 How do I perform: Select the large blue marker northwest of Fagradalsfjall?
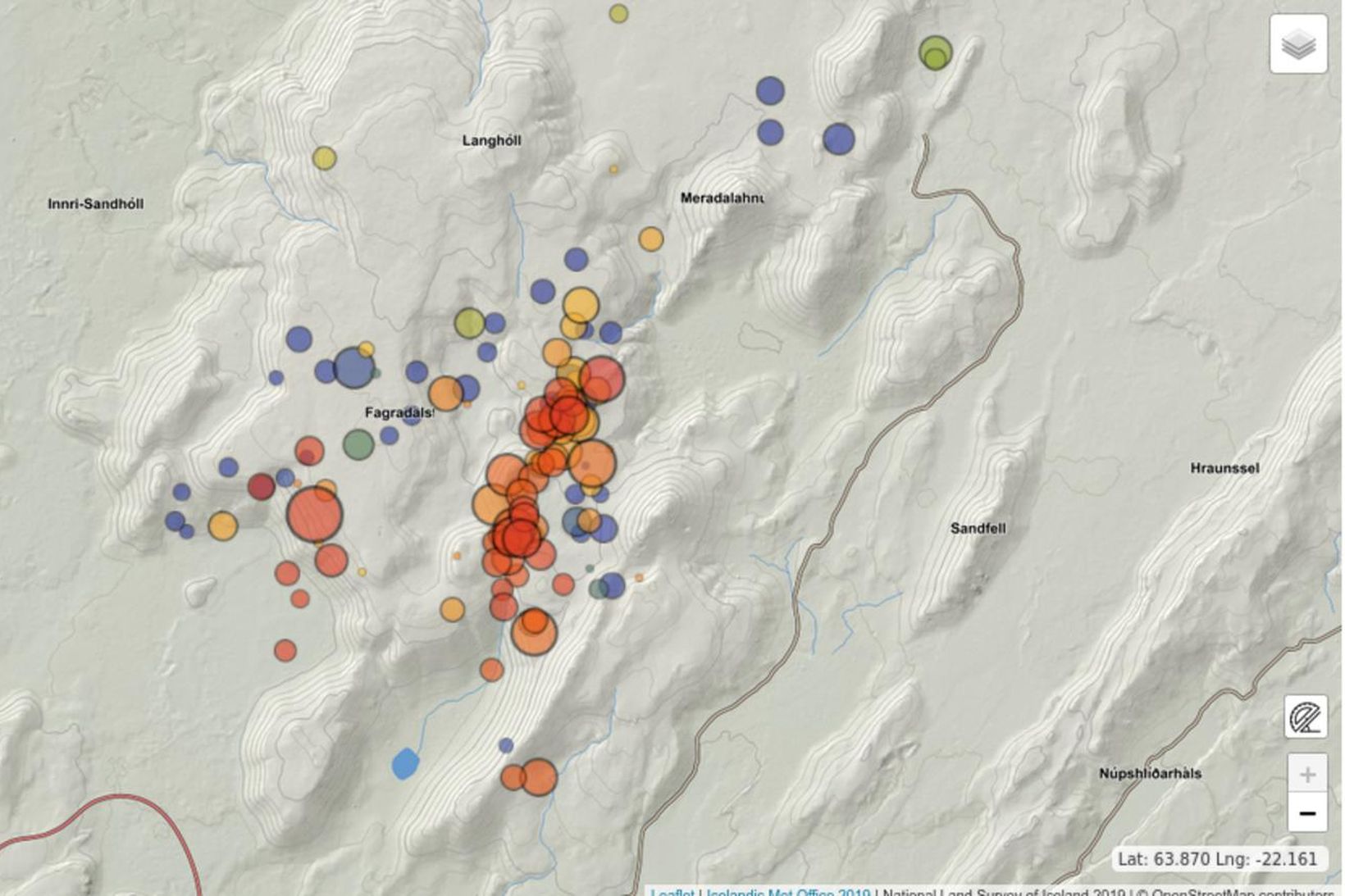tap(354, 367)
